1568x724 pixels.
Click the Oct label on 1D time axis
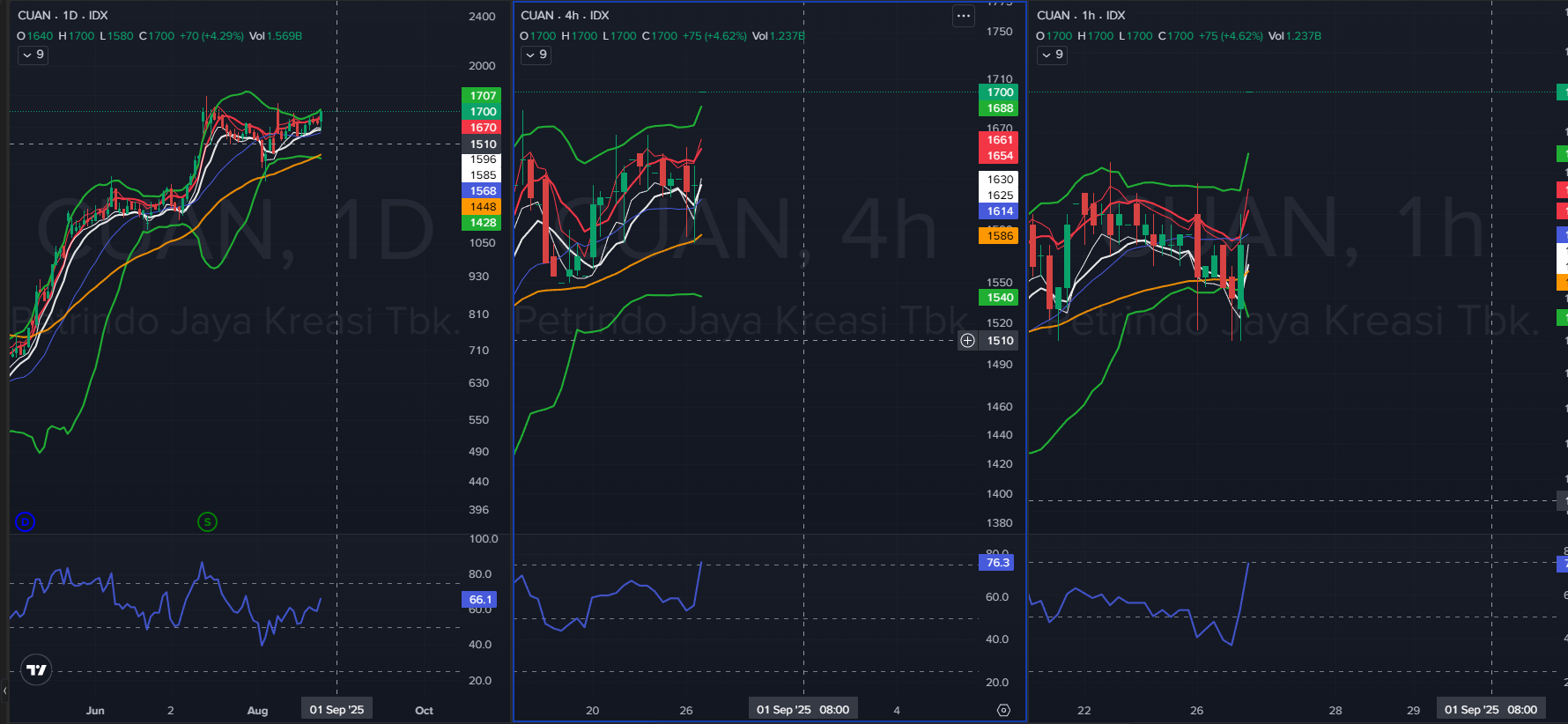pyautogui.click(x=424, y=710)
